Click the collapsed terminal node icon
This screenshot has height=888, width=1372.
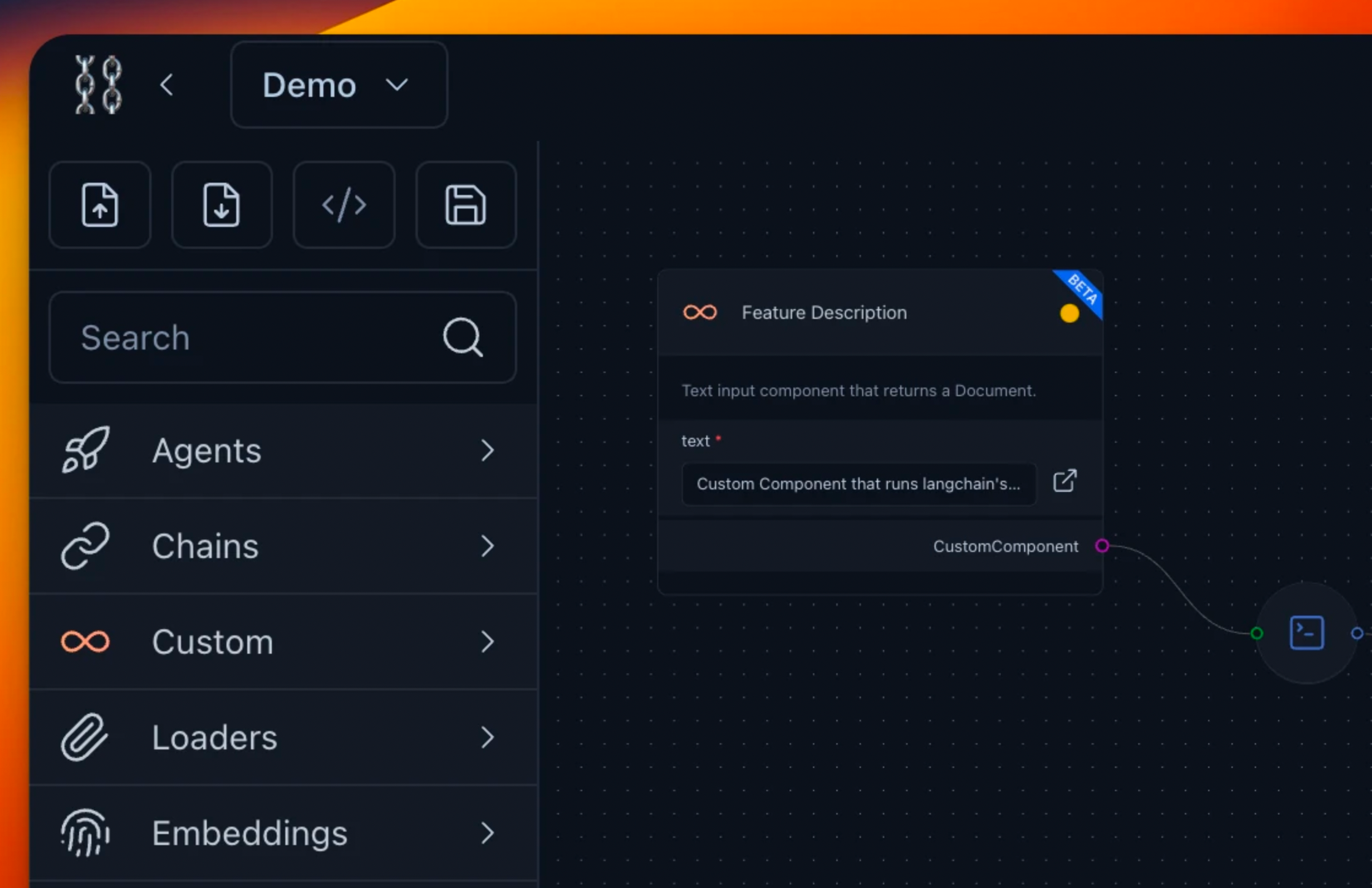click(1306, 633)
